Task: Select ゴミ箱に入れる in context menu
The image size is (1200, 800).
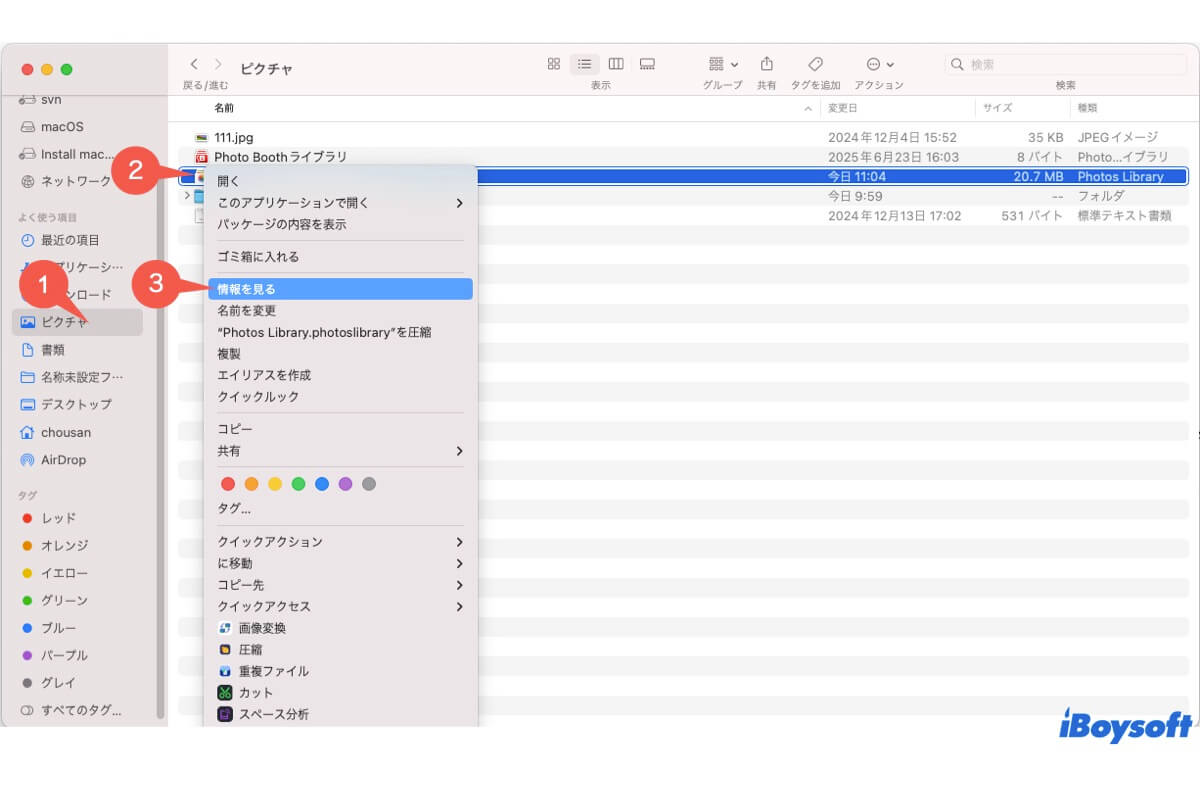Action: pos(258,257)
